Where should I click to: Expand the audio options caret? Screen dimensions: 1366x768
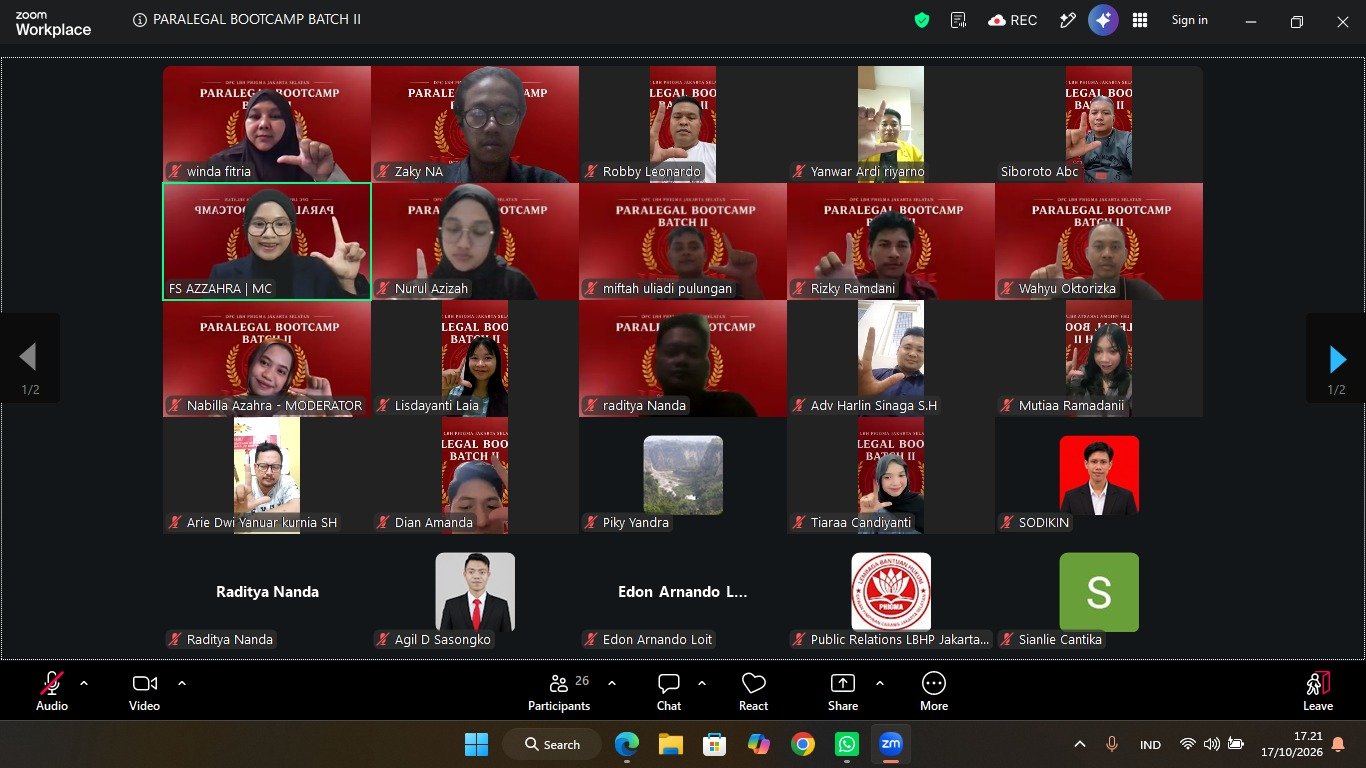pos(84,684)
